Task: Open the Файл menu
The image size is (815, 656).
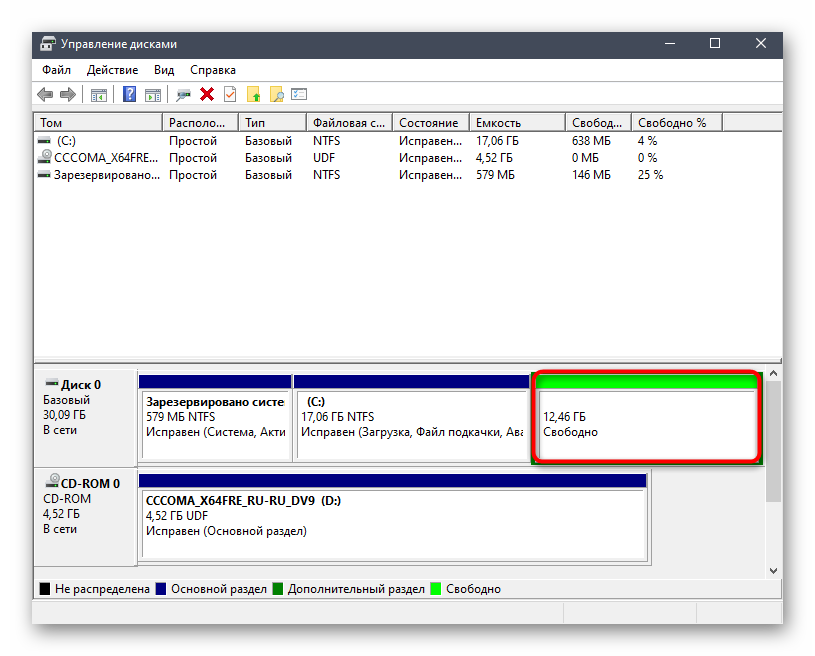Action: 56,70
